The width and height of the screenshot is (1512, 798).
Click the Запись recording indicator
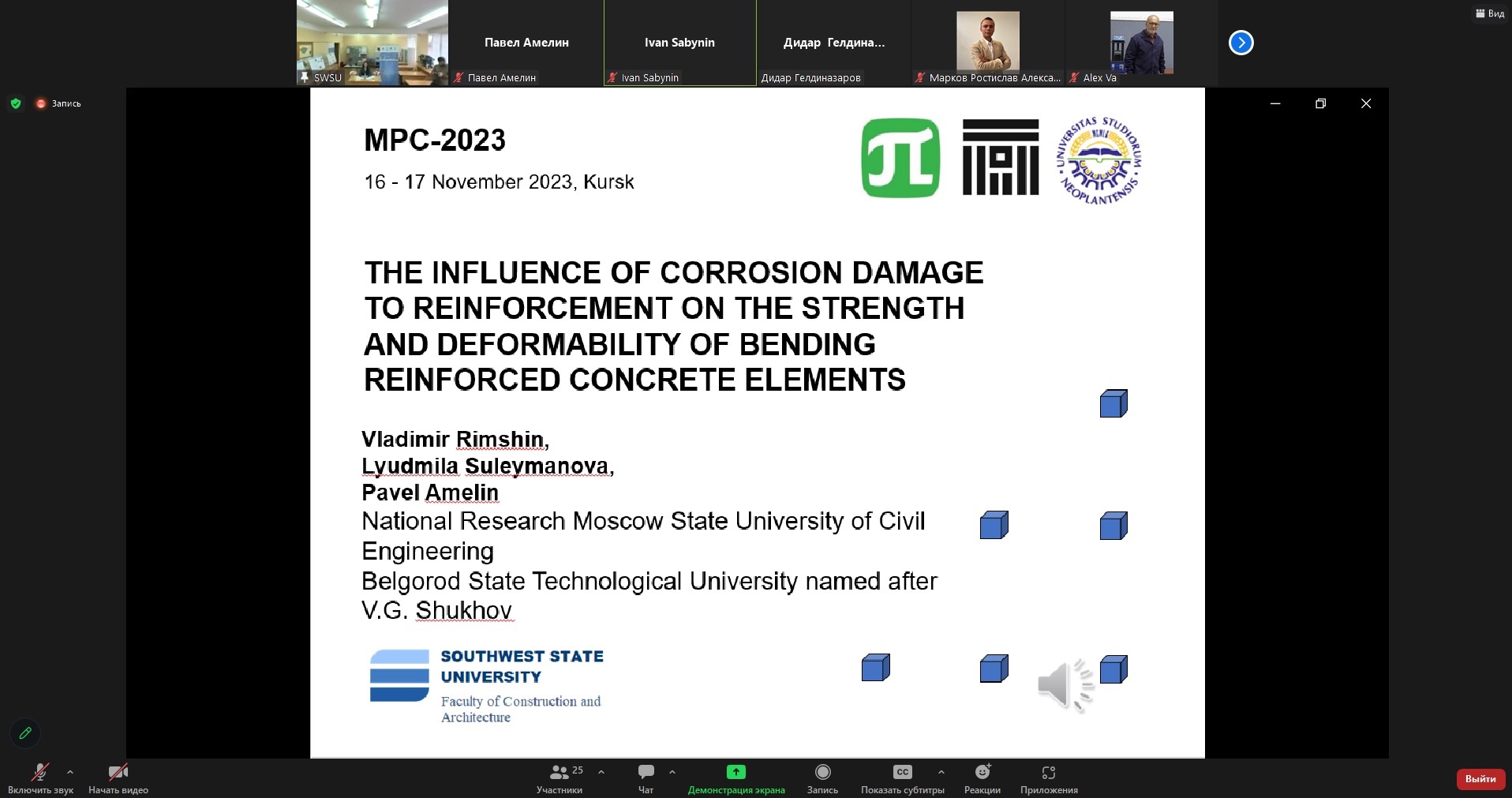tap(58, 103)
